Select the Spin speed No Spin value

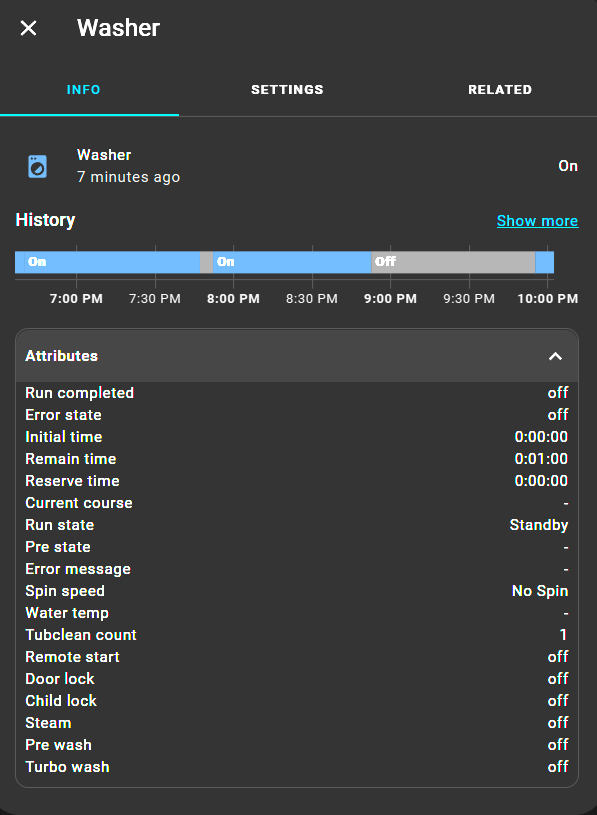pyautogui.click(x=539, y=590)
